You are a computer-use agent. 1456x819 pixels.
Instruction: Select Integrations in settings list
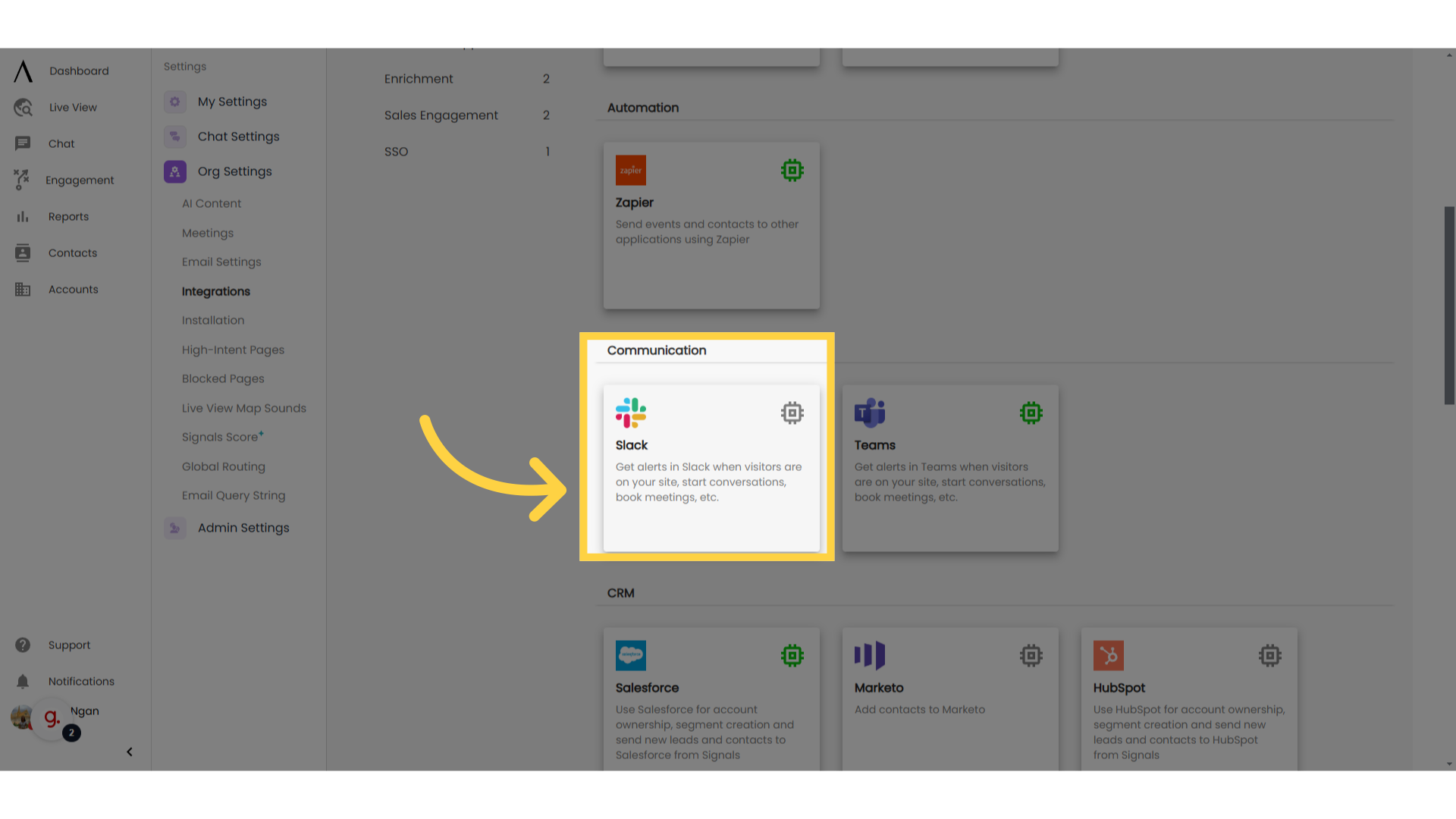click(x=216, y=292)
